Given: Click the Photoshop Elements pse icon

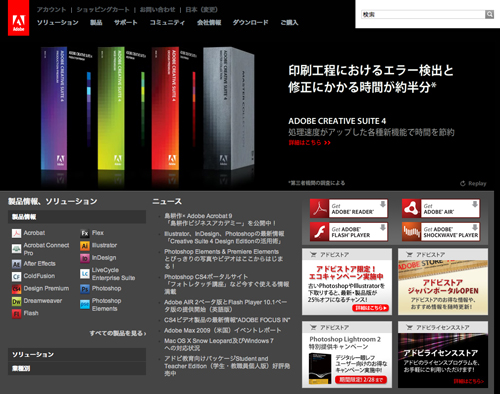Looking at the screenshot, I should coord(85,304).
